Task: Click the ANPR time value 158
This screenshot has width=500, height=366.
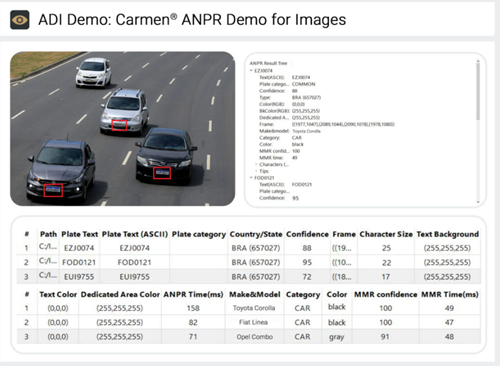Action: [193, 308]
